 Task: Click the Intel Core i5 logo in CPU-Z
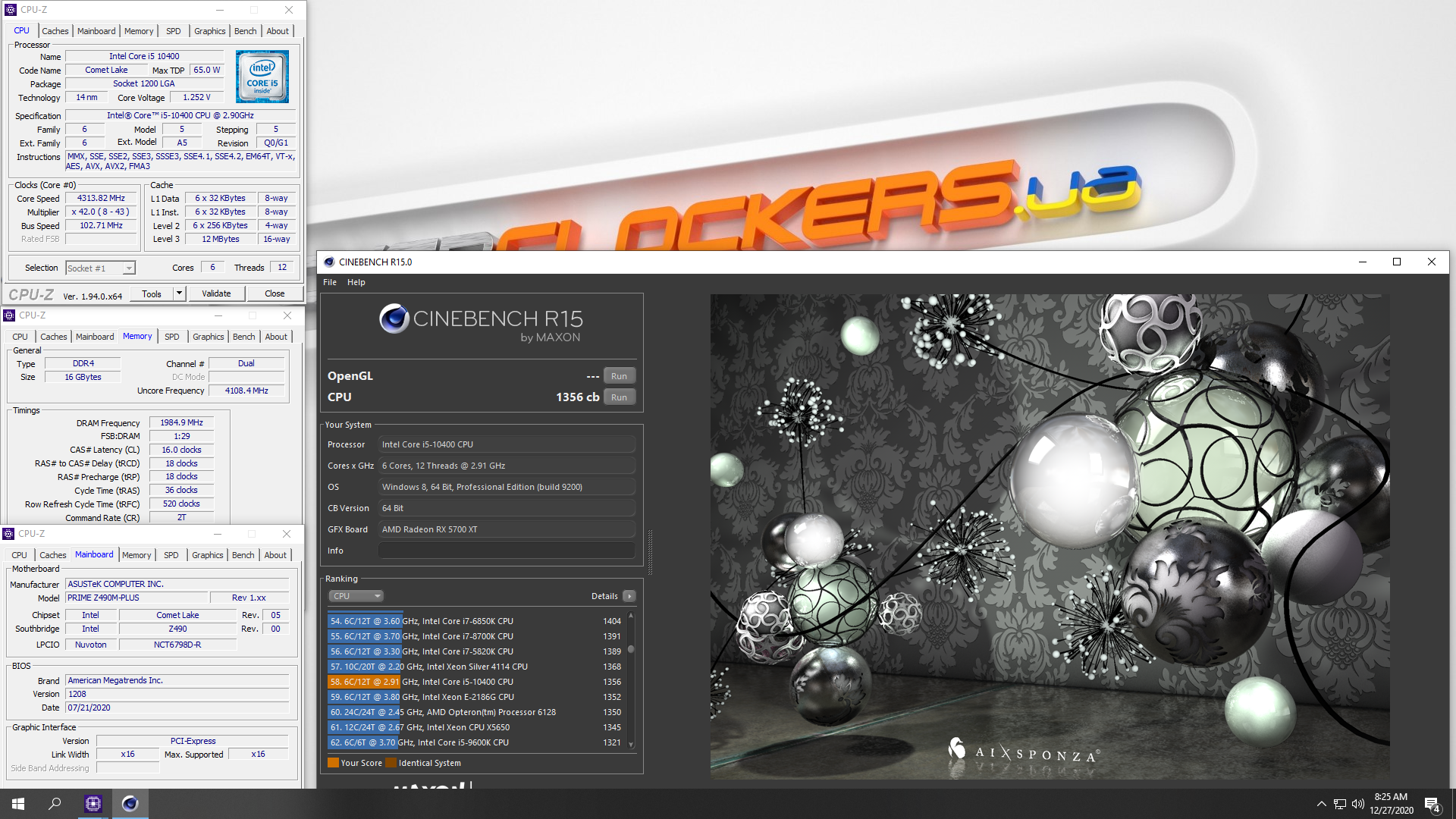[262, 77]
